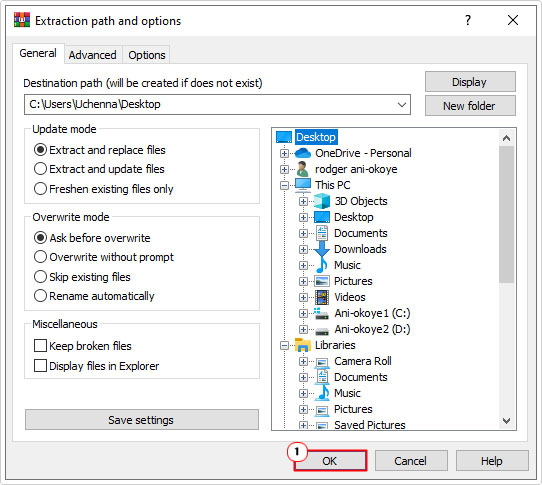Click the Downloads arrow icon
The height and width of the screenshot is (485, 542).
coord(322,249)
